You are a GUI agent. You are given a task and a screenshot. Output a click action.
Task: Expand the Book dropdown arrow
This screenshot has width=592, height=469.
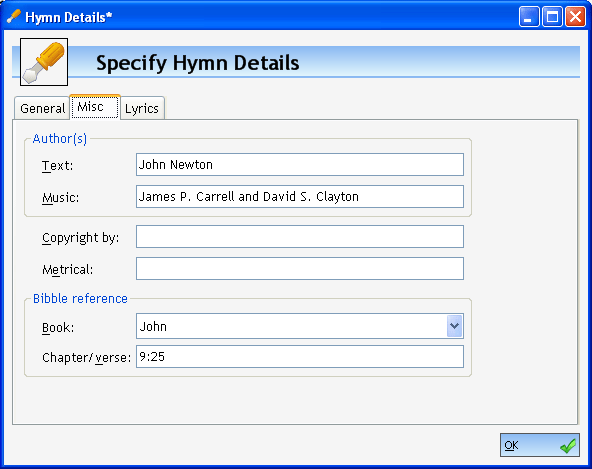[455, 326]
